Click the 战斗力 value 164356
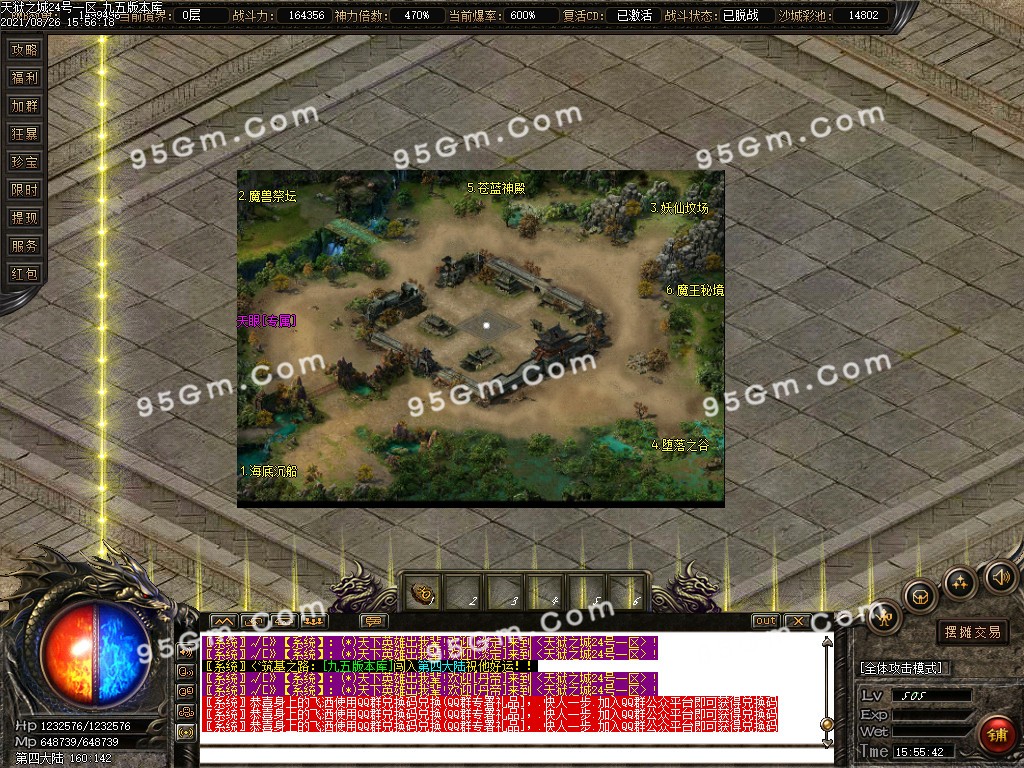Viewport: 1024px width, 768px height. [x=306, y=15]
